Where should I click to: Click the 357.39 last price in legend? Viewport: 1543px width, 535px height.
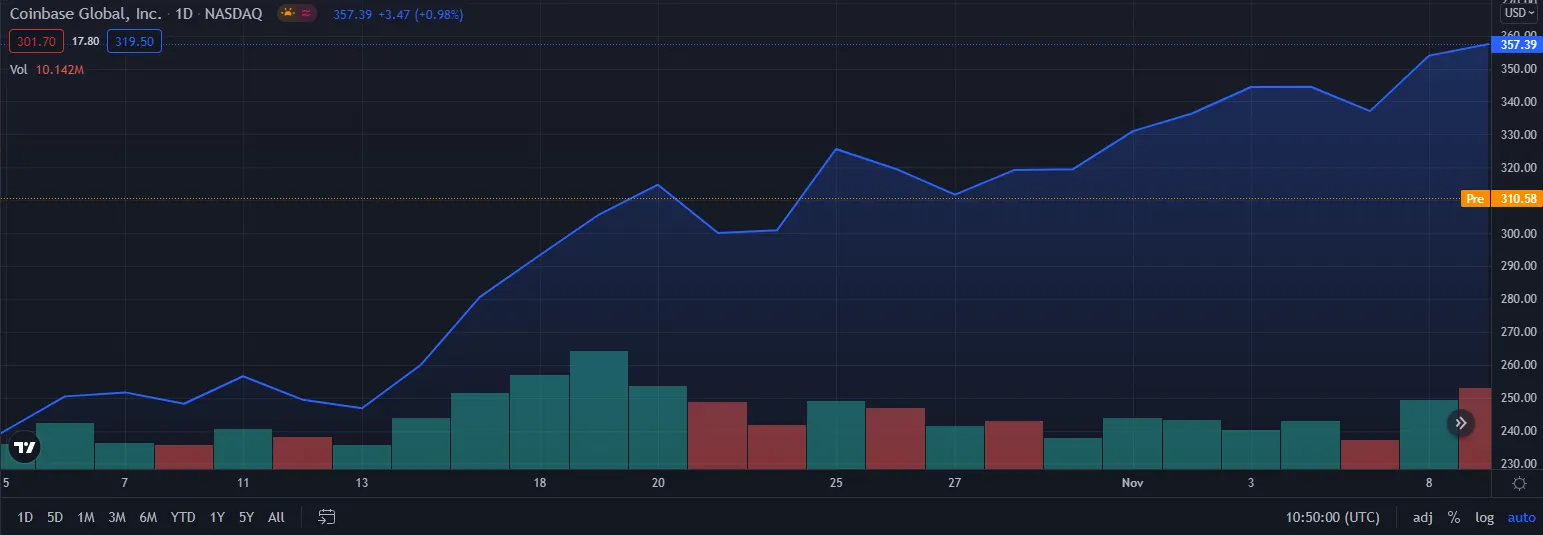(353, 15)
